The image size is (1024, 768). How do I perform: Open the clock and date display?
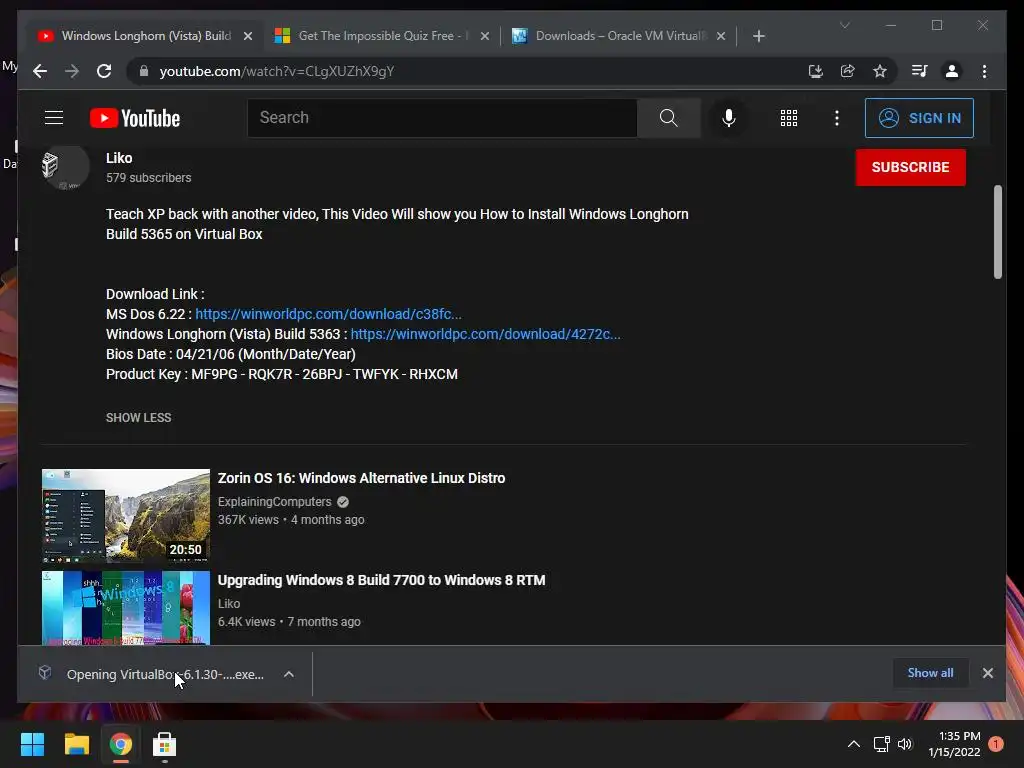[954, 744]
